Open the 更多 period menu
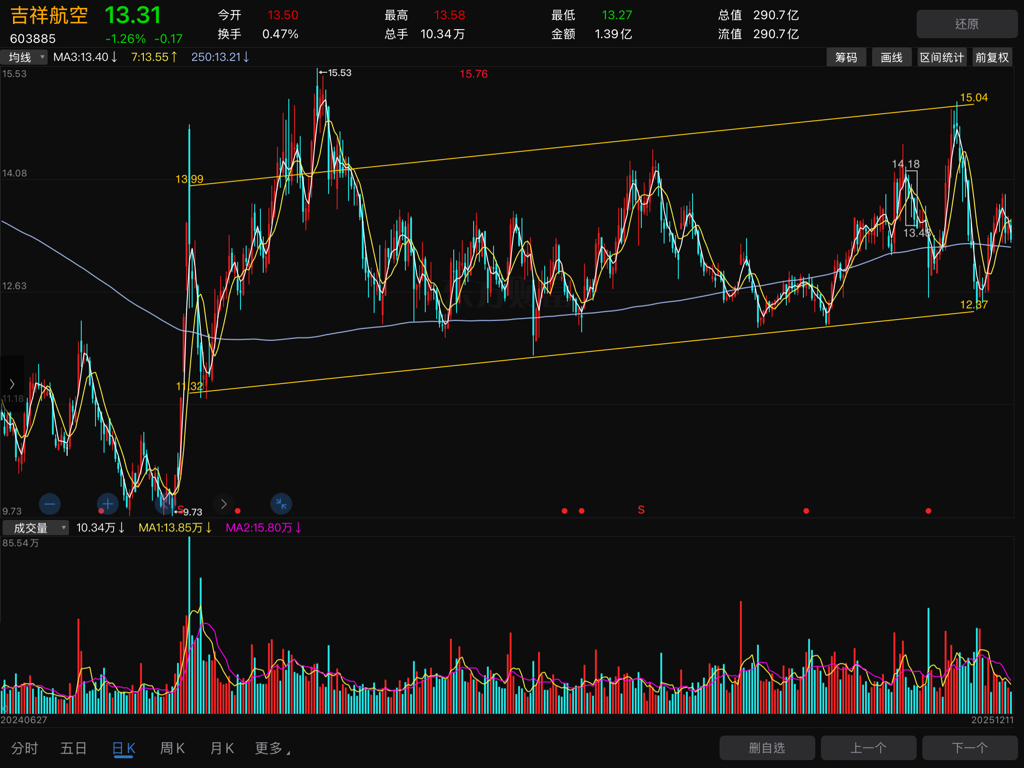Viewport: 1024px width, 768px height. tap(272, 748)
